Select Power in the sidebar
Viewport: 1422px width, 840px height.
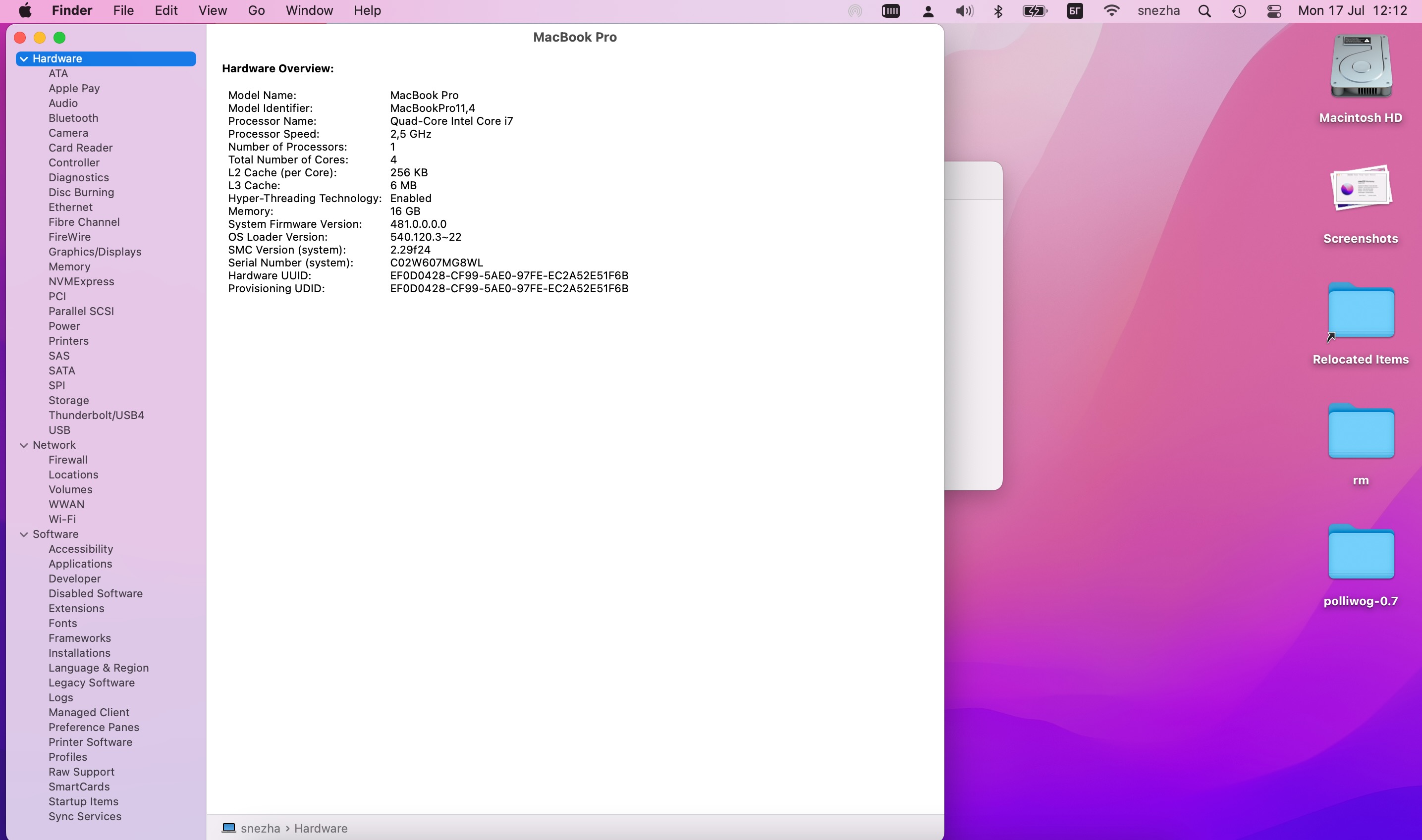click(64, 326)
